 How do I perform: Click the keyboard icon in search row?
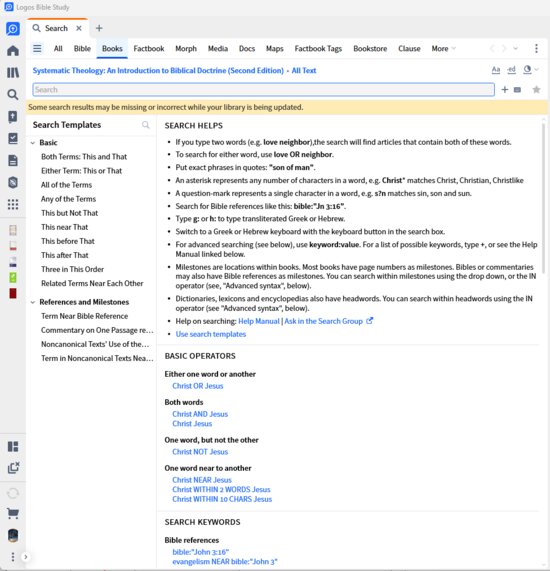(517, 90)
